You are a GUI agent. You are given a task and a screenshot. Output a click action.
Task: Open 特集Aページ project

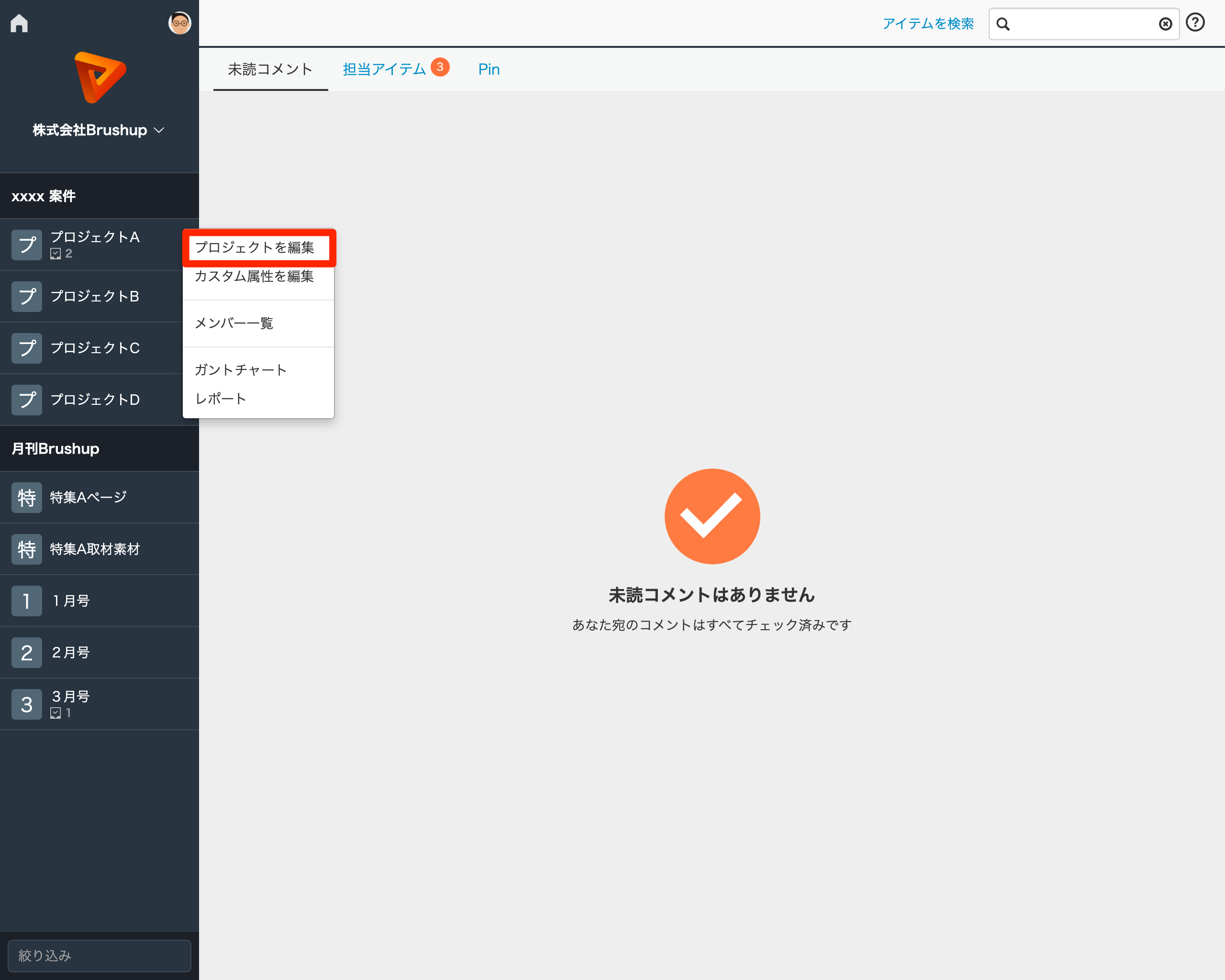coord(100,498)
